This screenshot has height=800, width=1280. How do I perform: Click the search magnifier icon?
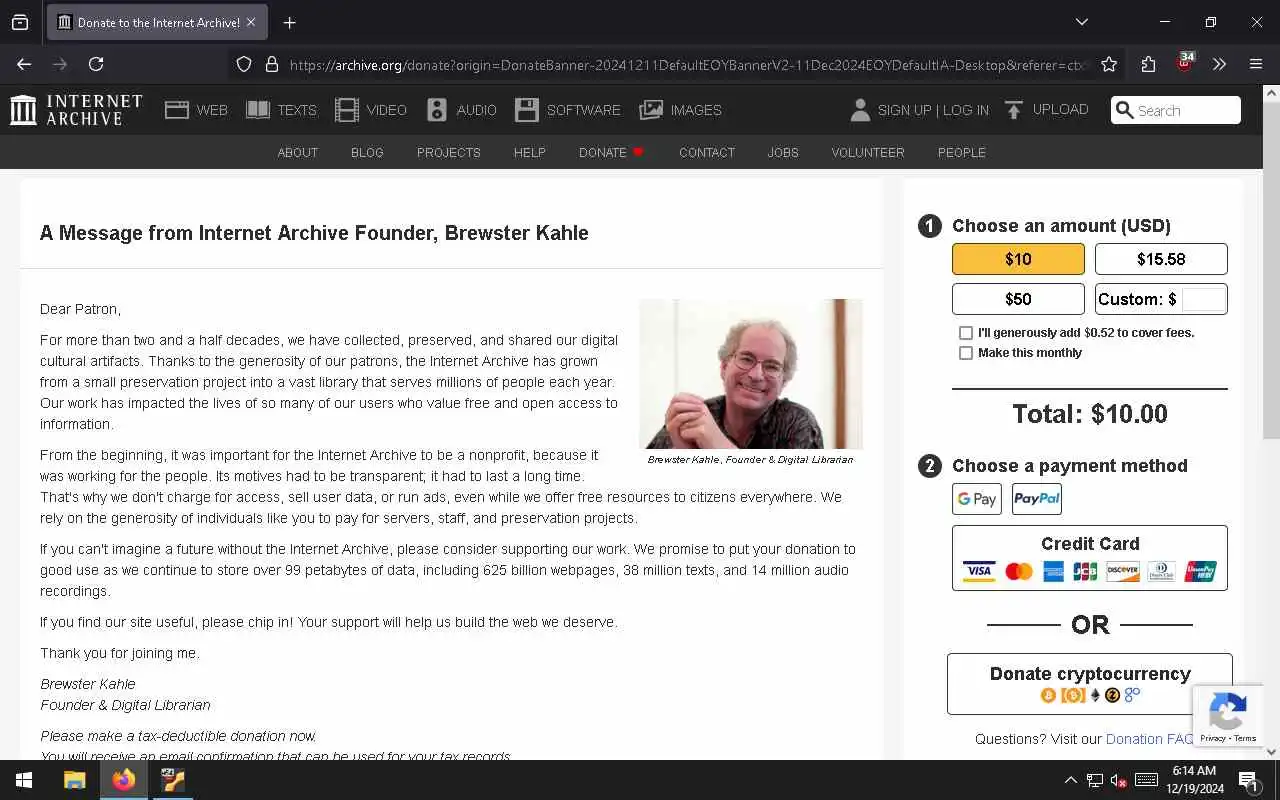tap(1125, 110)
